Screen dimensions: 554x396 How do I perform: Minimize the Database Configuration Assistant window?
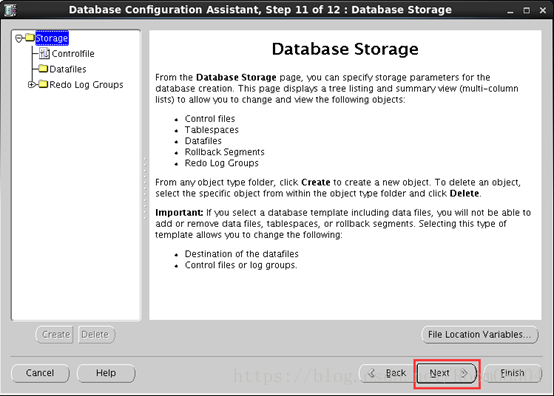point(510,11)
